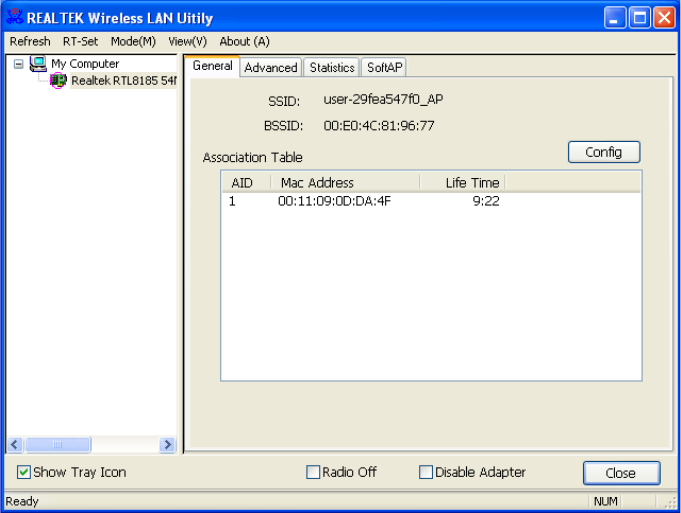The height and width of the screenshot is (513, 681).
Task: Select the Realtek RTL8185 adapter card icon
Action: coord(58,80)
